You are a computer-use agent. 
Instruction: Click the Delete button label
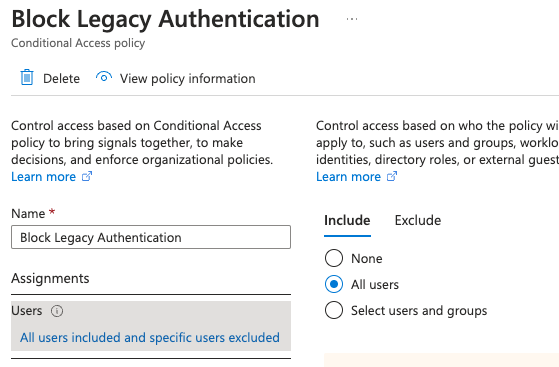pos(61,78)
